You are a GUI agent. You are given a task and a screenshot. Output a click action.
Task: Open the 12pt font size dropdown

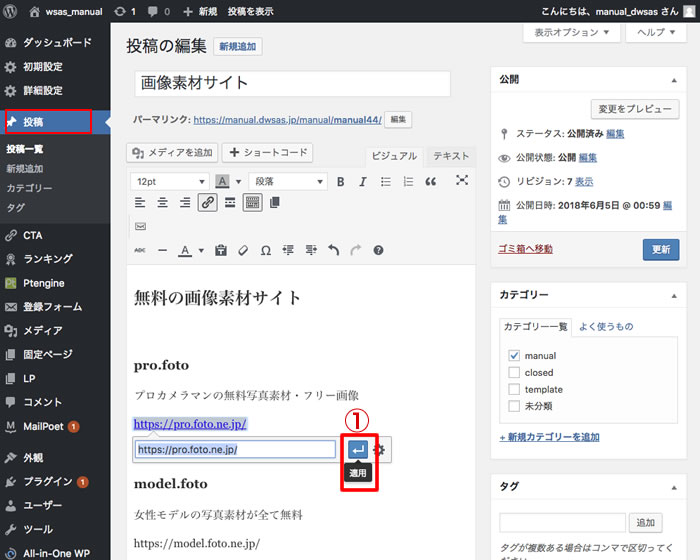click(x=168, y=181)
